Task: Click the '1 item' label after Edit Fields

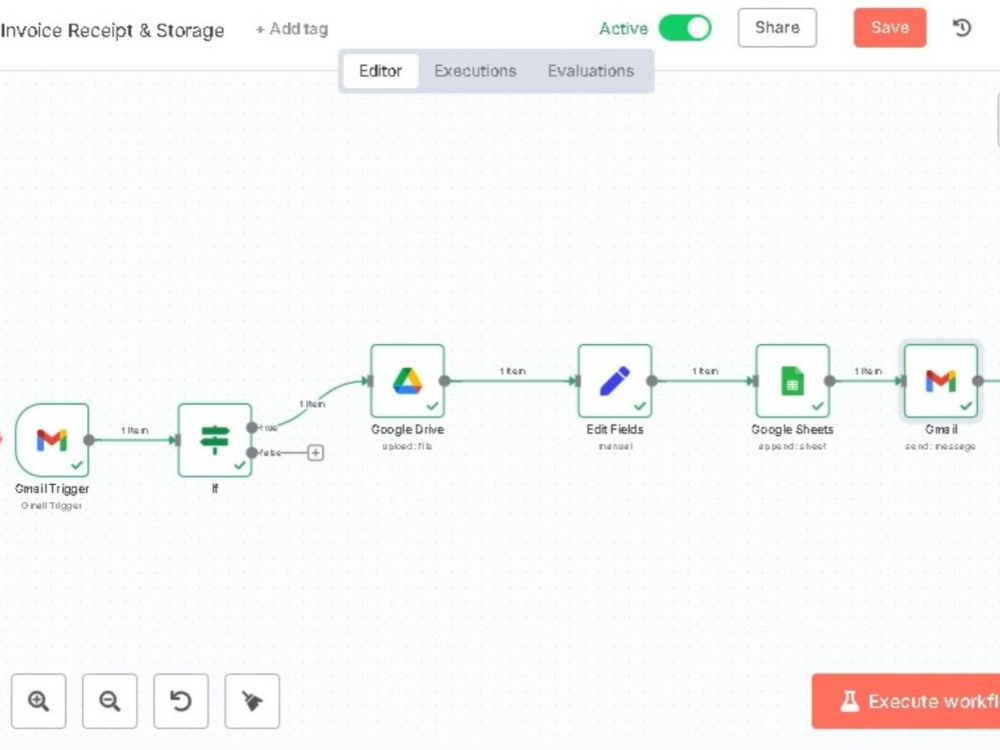Action: coord(705,371)
